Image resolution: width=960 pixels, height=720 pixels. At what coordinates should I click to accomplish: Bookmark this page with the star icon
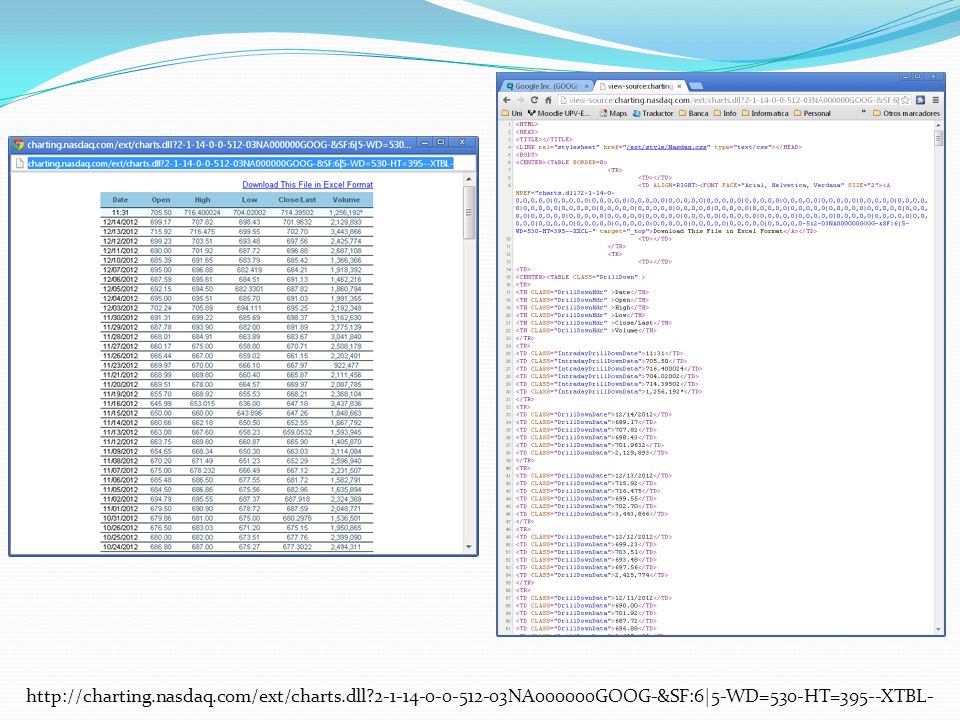pyautogui.click(x=906, y=100)
